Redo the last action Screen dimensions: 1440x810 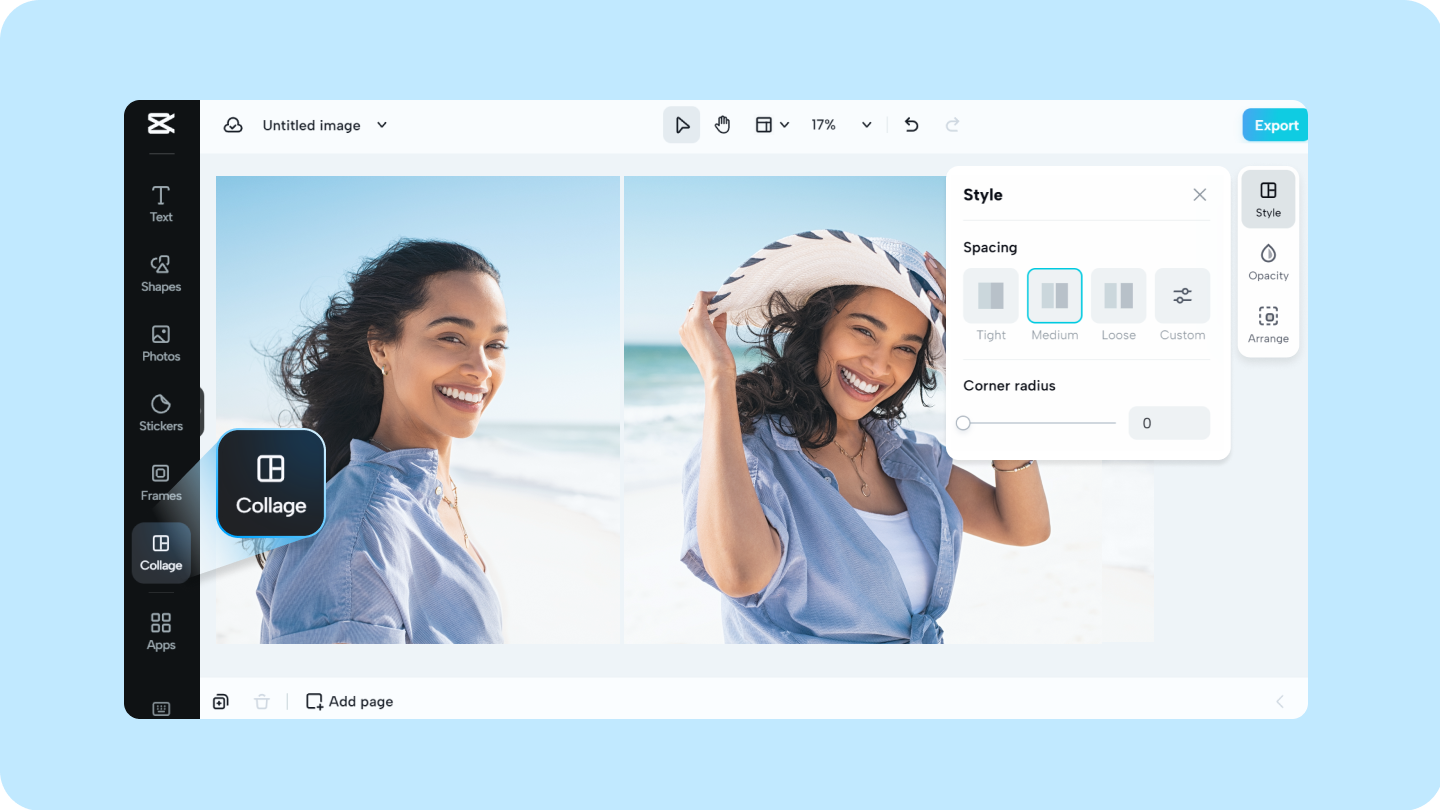click(x=952, y=125)
